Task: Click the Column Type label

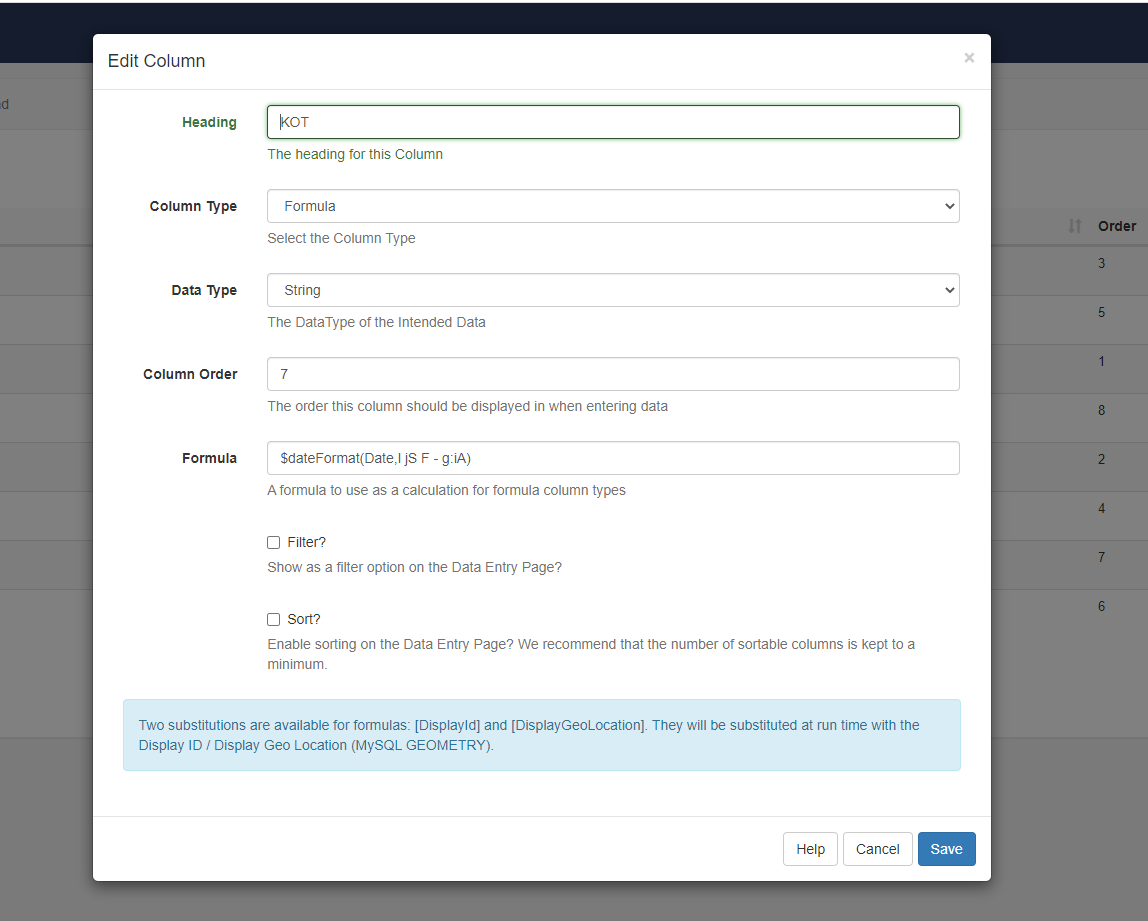Action: pos(193,206)
